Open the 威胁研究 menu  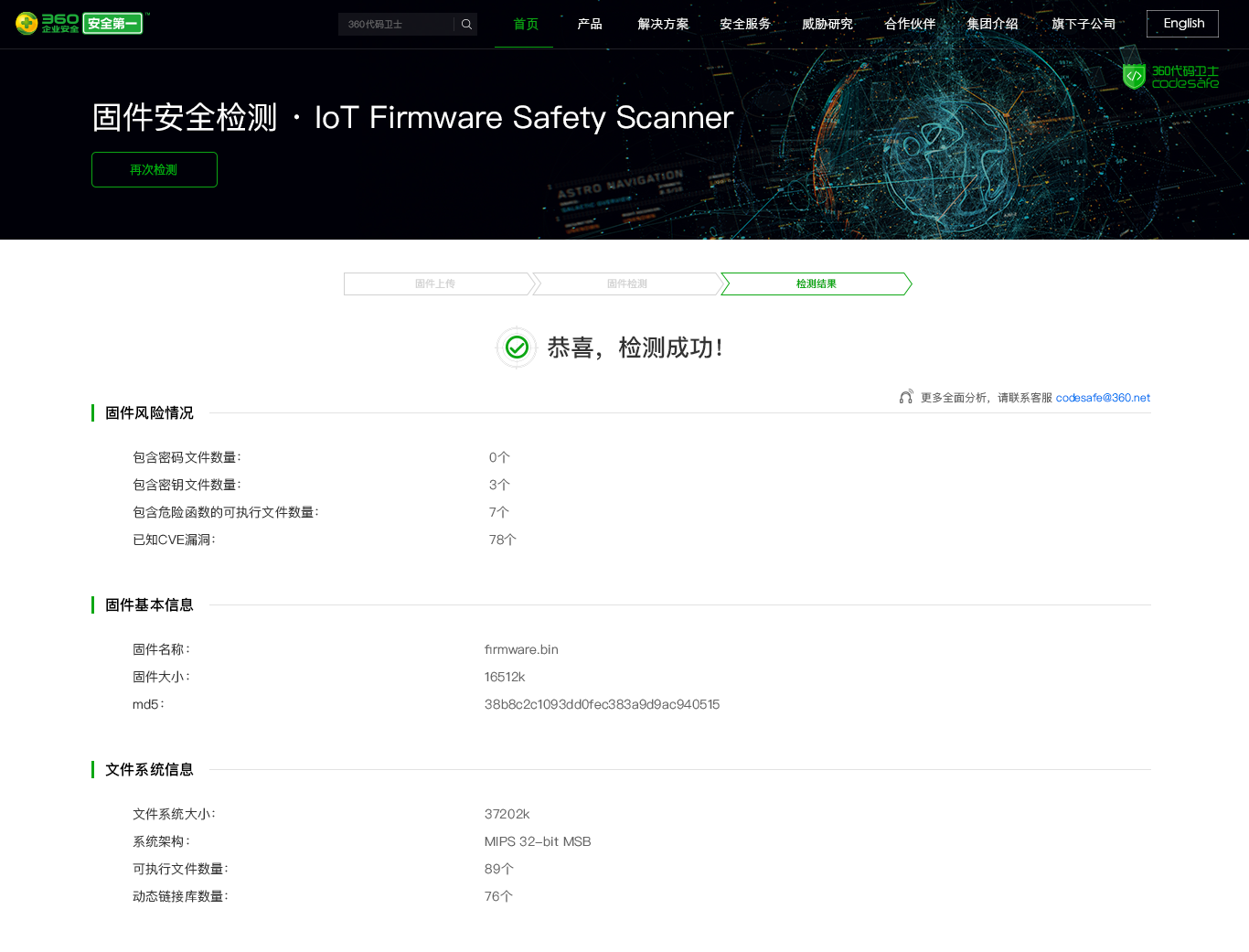(x=827, y=24)
